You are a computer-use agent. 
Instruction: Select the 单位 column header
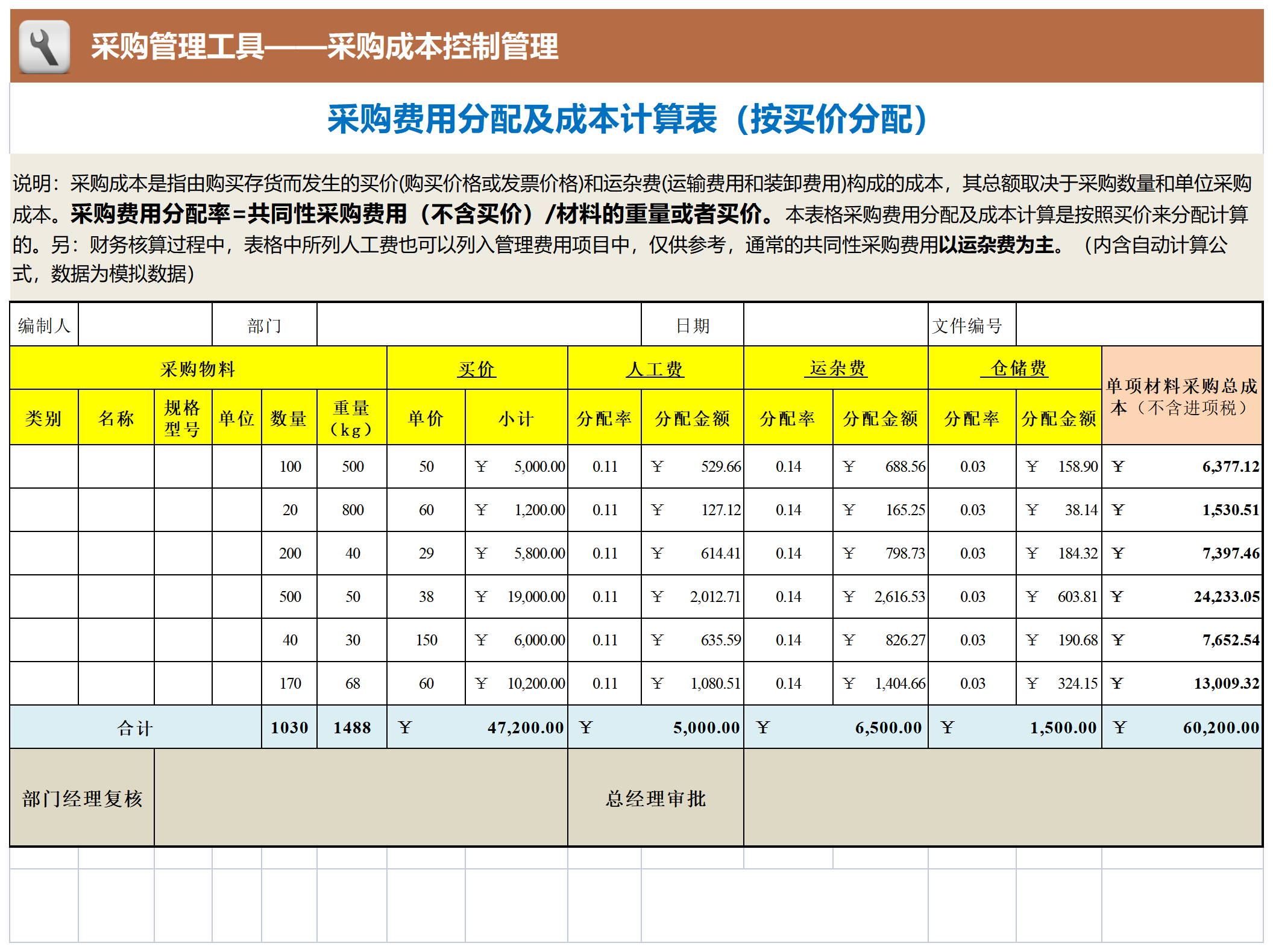point(237,418)
